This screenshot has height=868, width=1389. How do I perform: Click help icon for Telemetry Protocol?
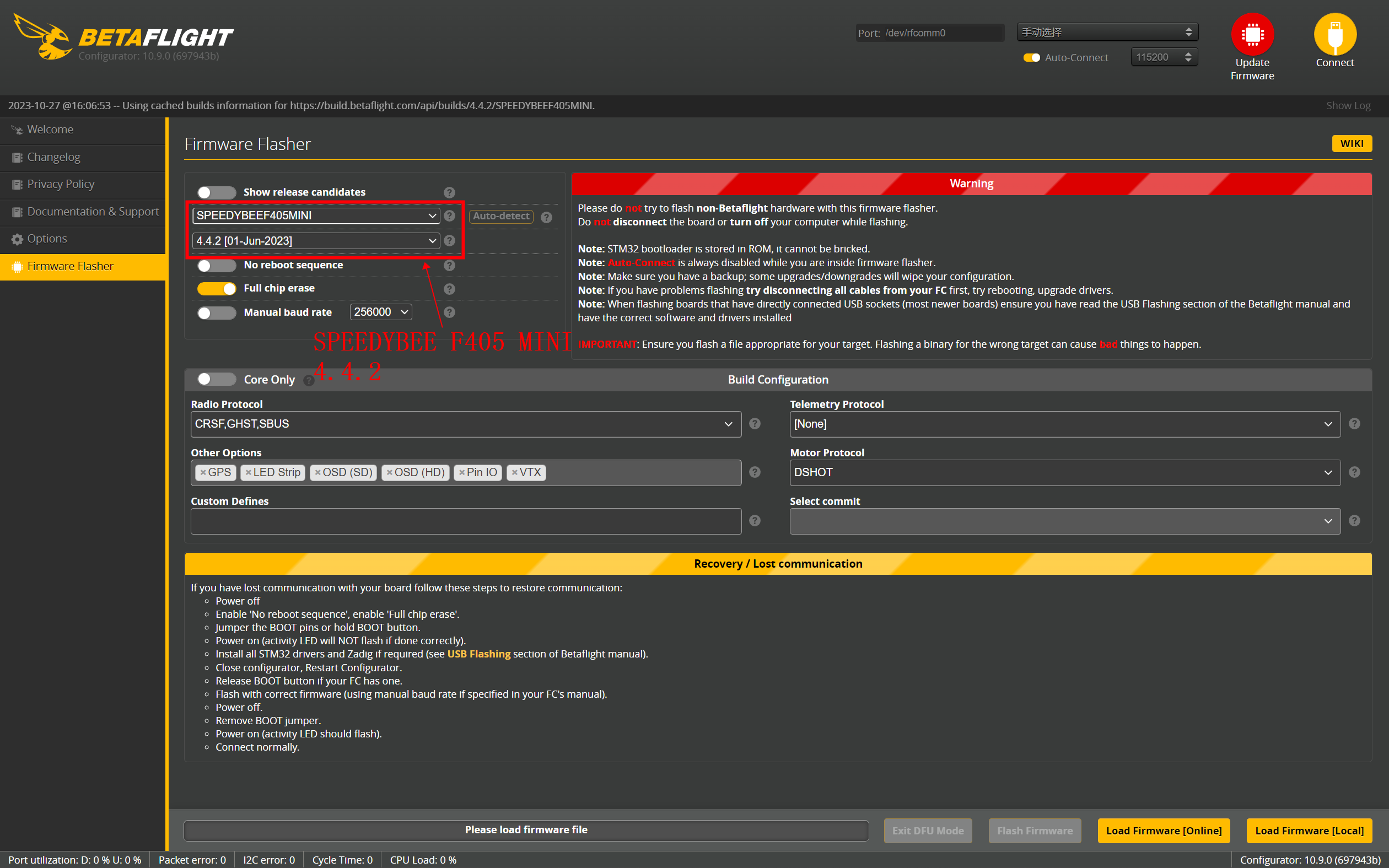pyautogui.click(x=1354, y=424)
